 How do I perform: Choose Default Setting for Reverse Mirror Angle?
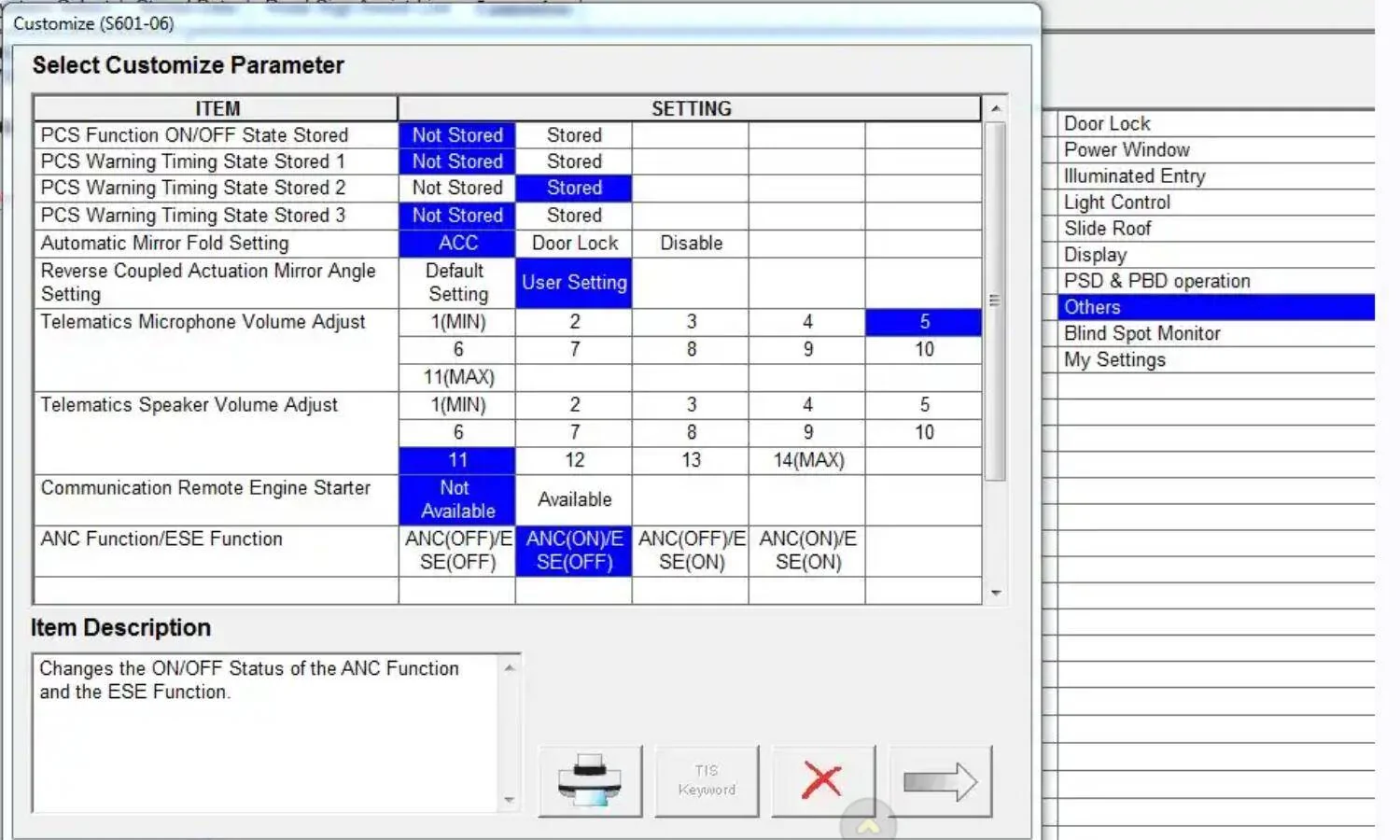point(457,283)
